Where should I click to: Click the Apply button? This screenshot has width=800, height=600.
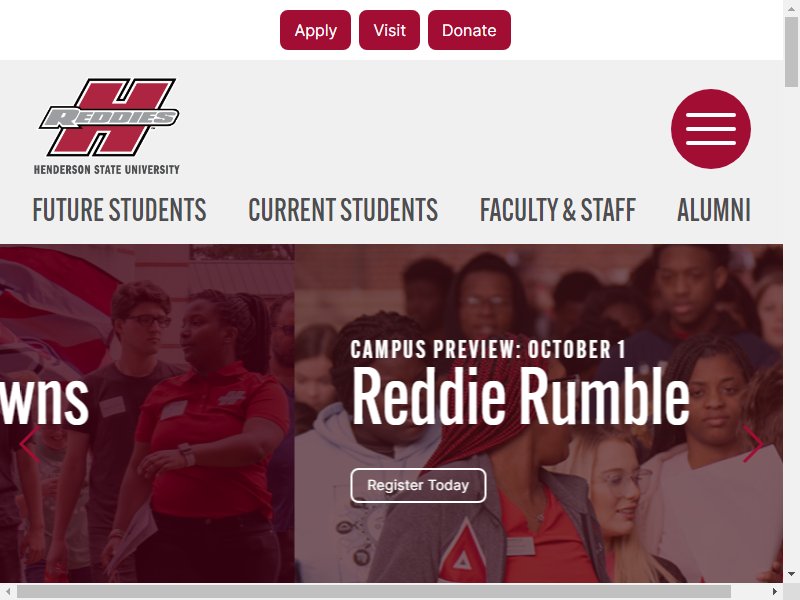pos(315,30)
